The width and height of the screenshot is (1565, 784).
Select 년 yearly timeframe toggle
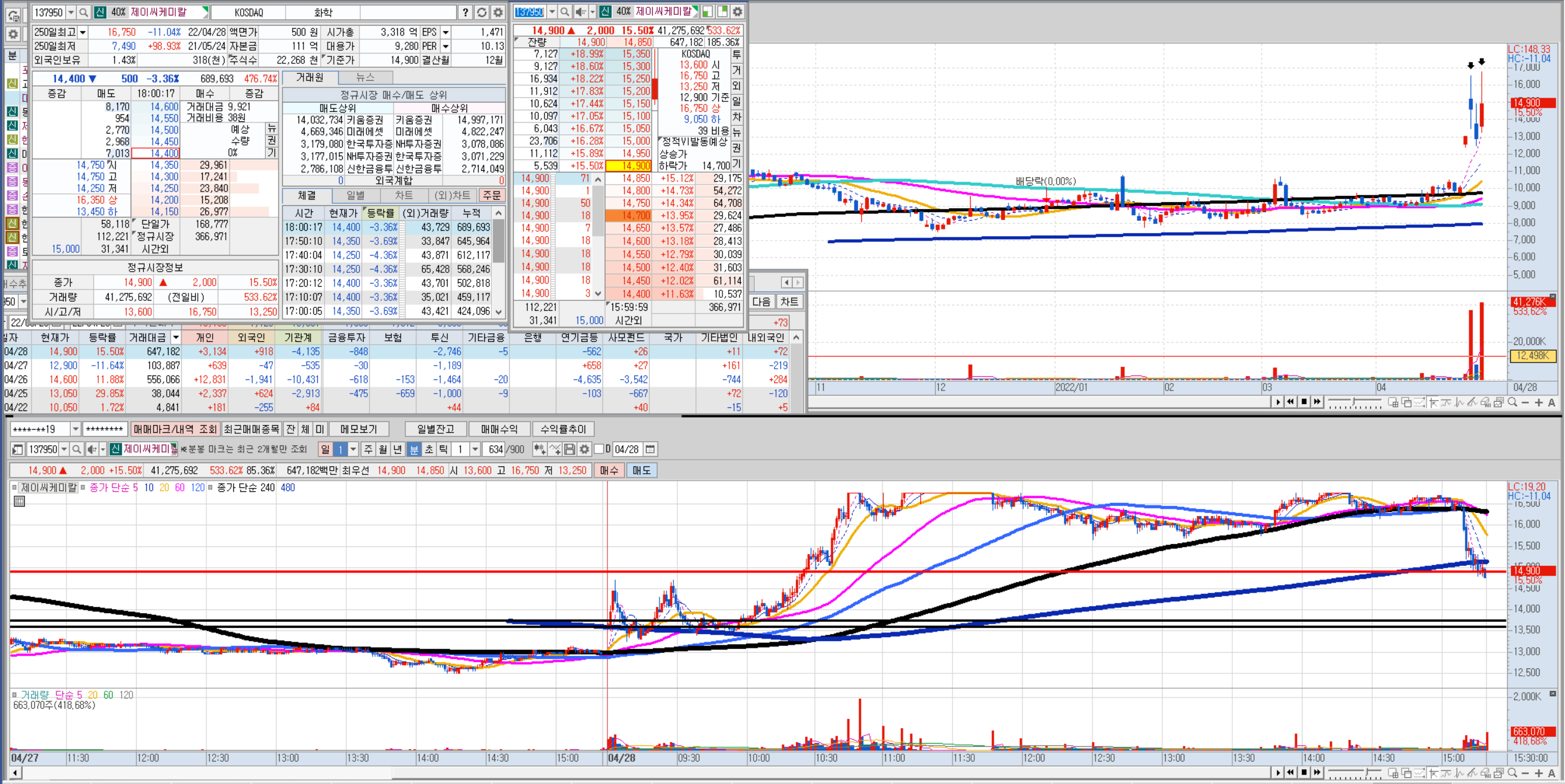[x=398, y=449]
